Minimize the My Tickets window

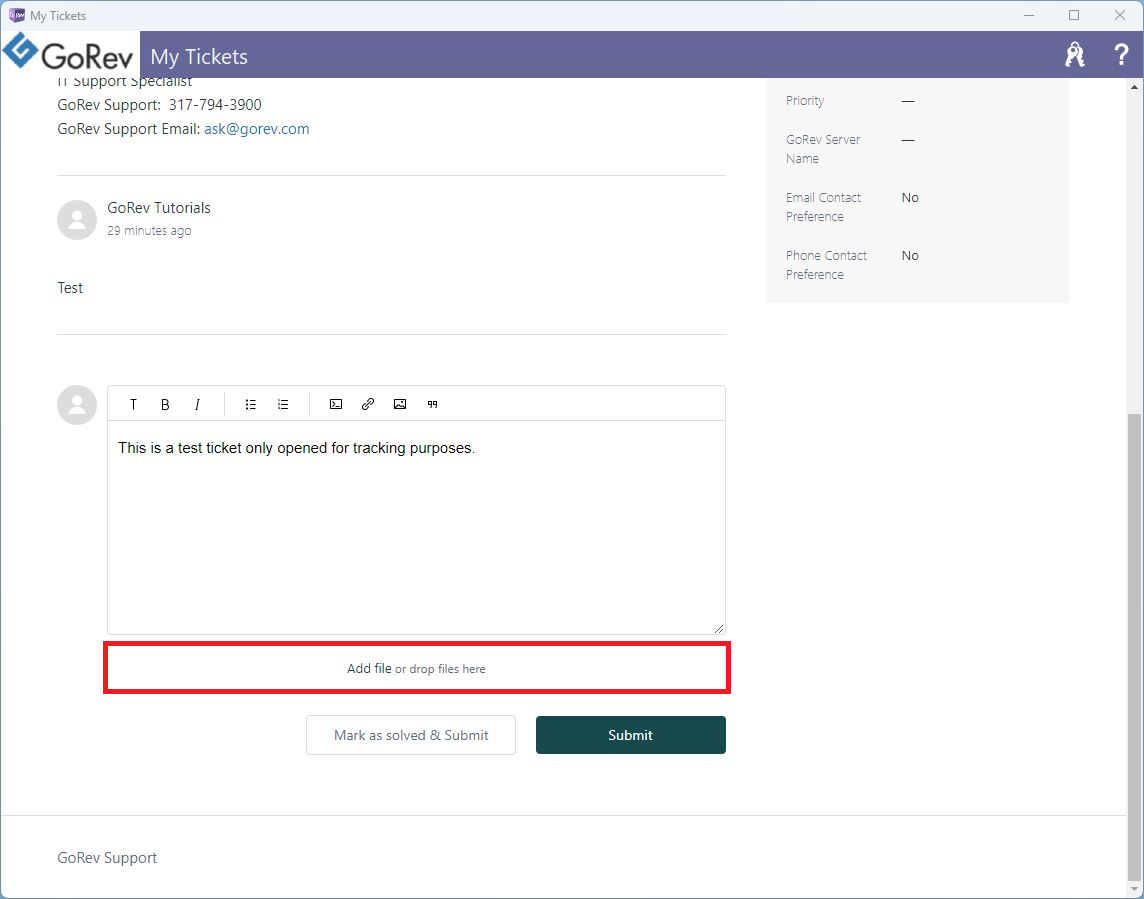click(1029, 15)
